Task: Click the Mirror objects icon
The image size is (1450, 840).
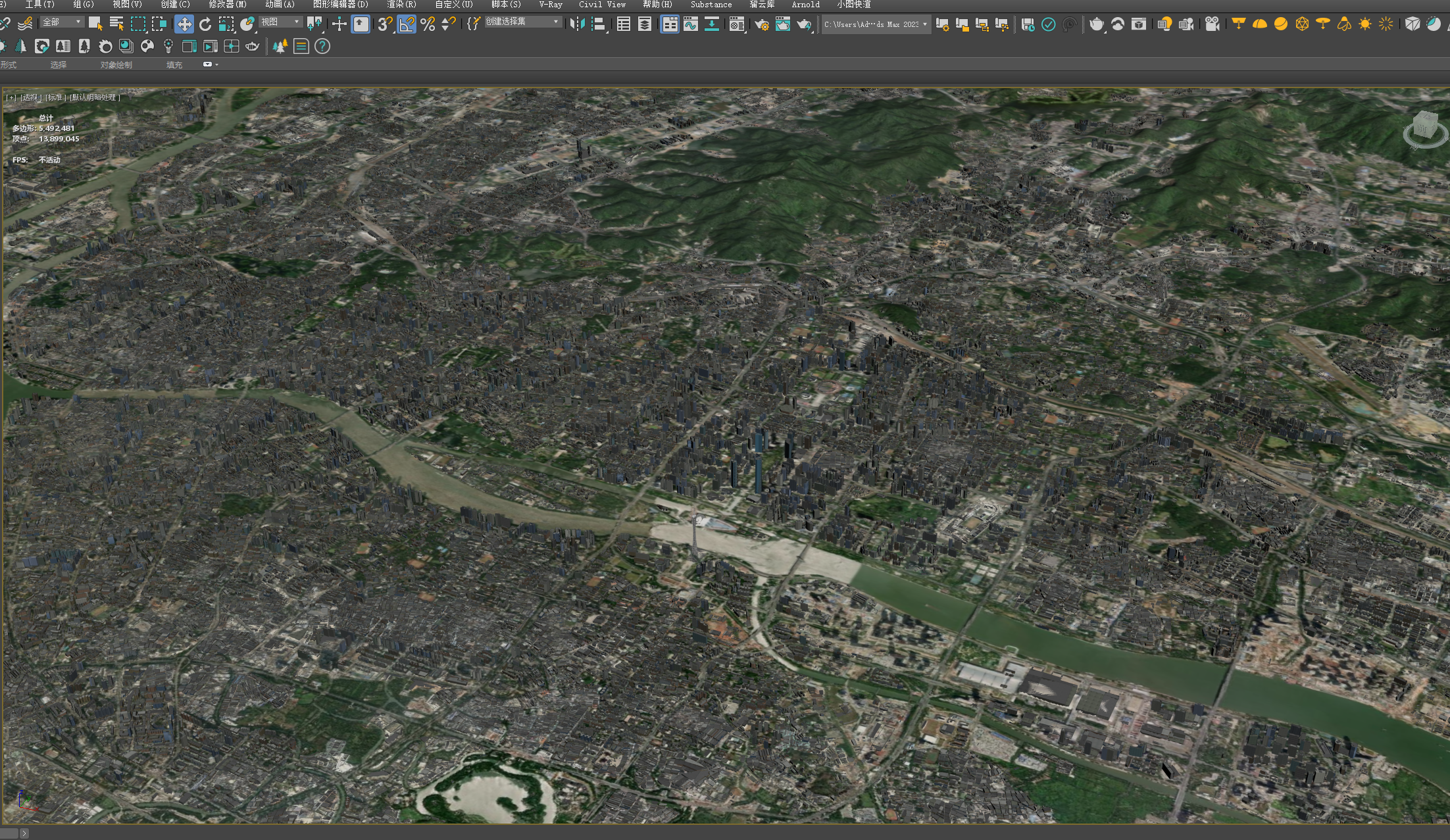Action: pyautogui.click(x=577, y=24)
